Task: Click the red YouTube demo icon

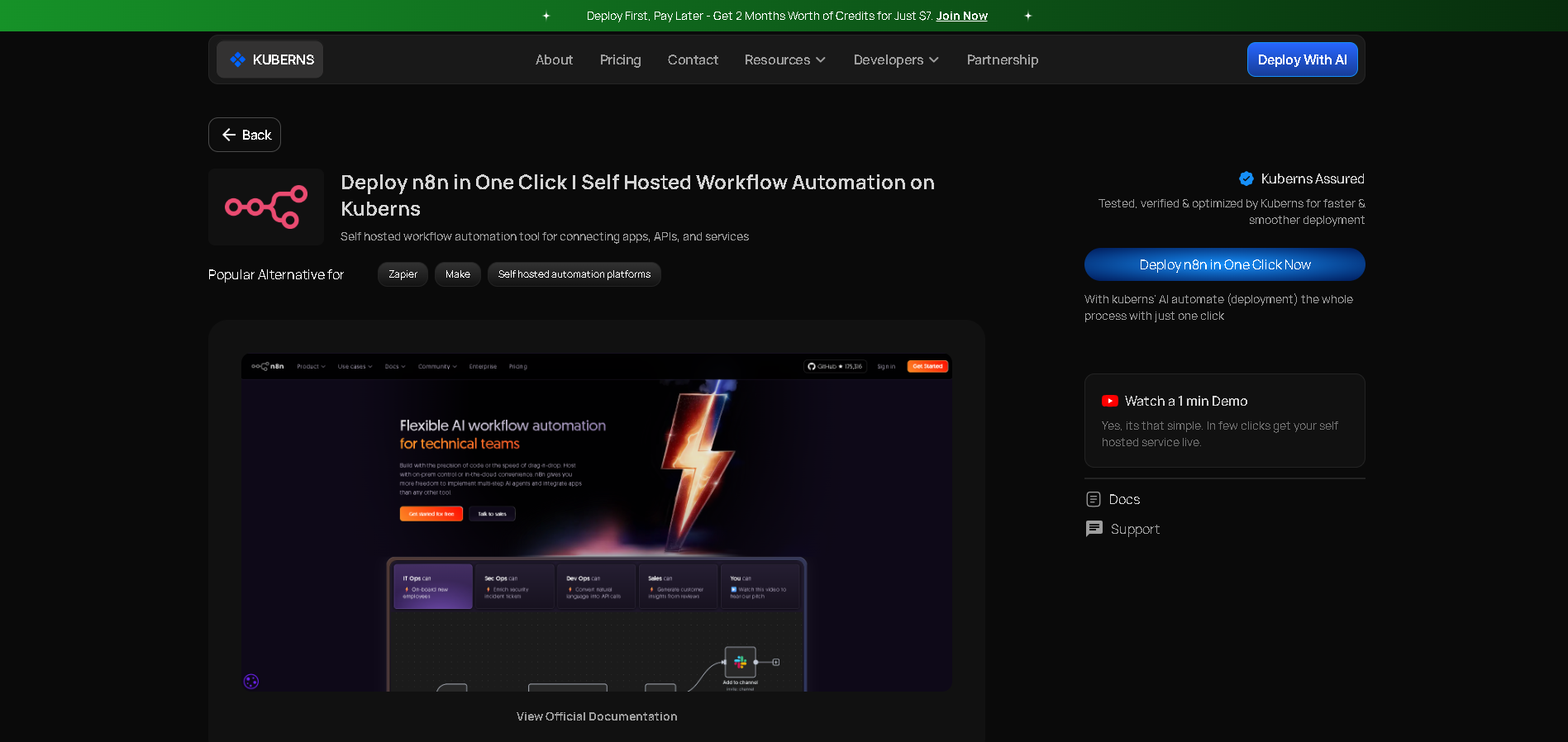Action: 1109,401
